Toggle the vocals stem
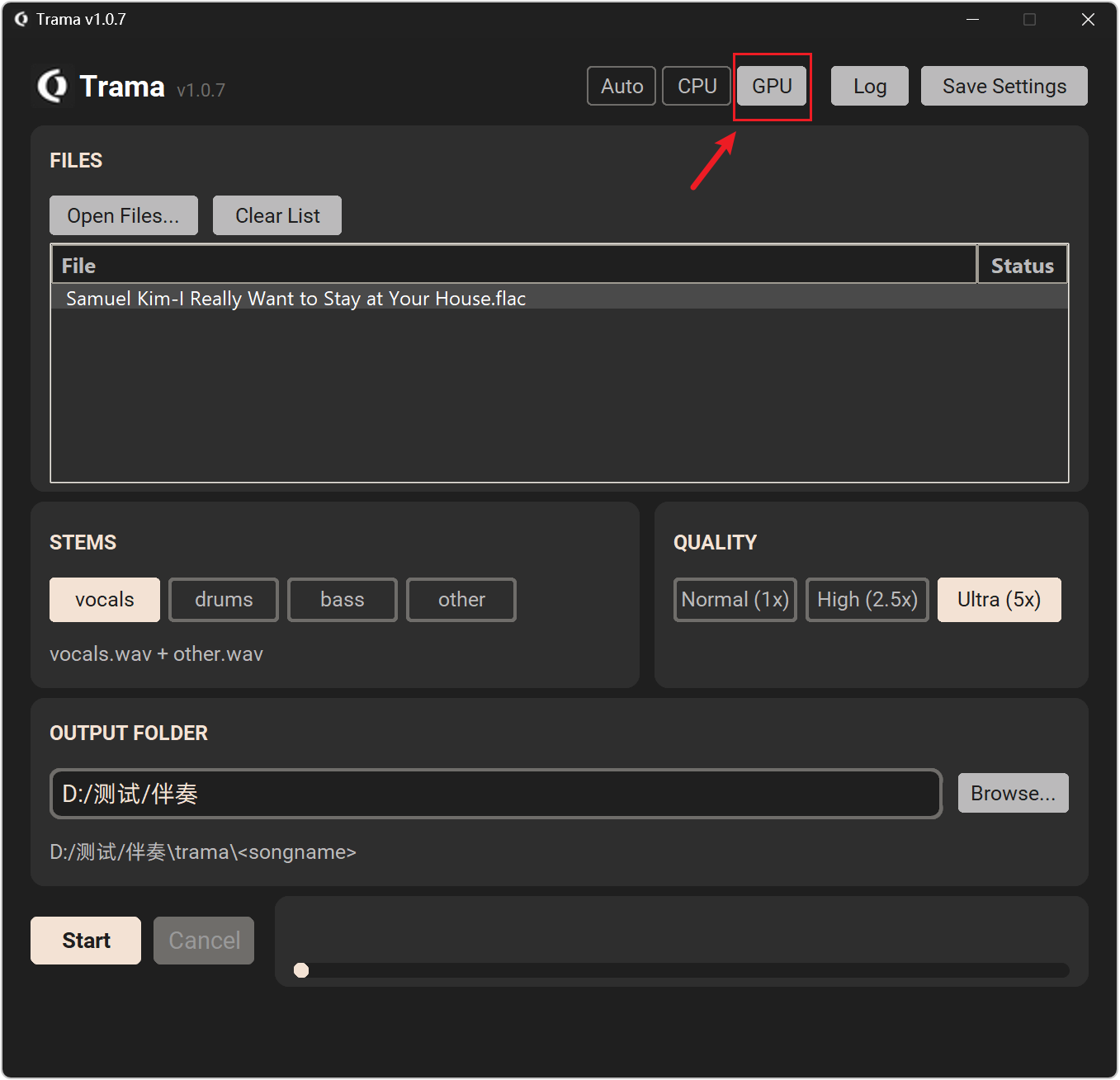 pos(105,600)
